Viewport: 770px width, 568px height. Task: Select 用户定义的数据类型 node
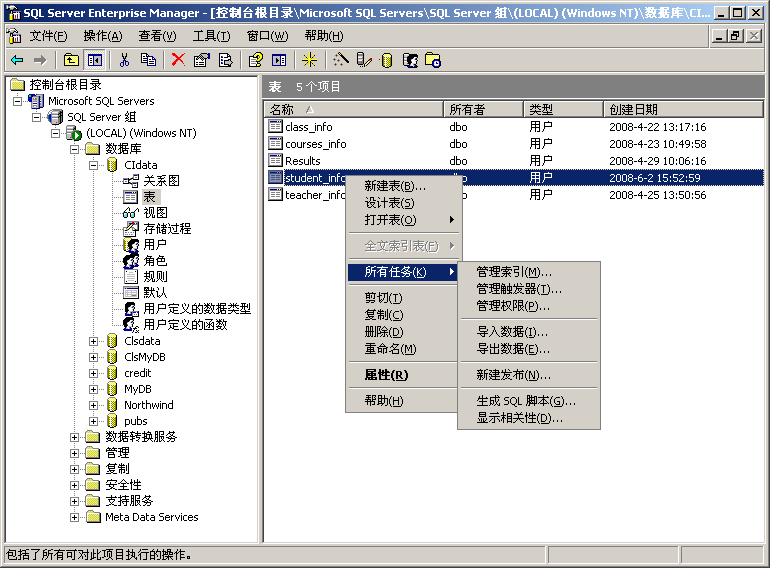click(x=197, y=309)
